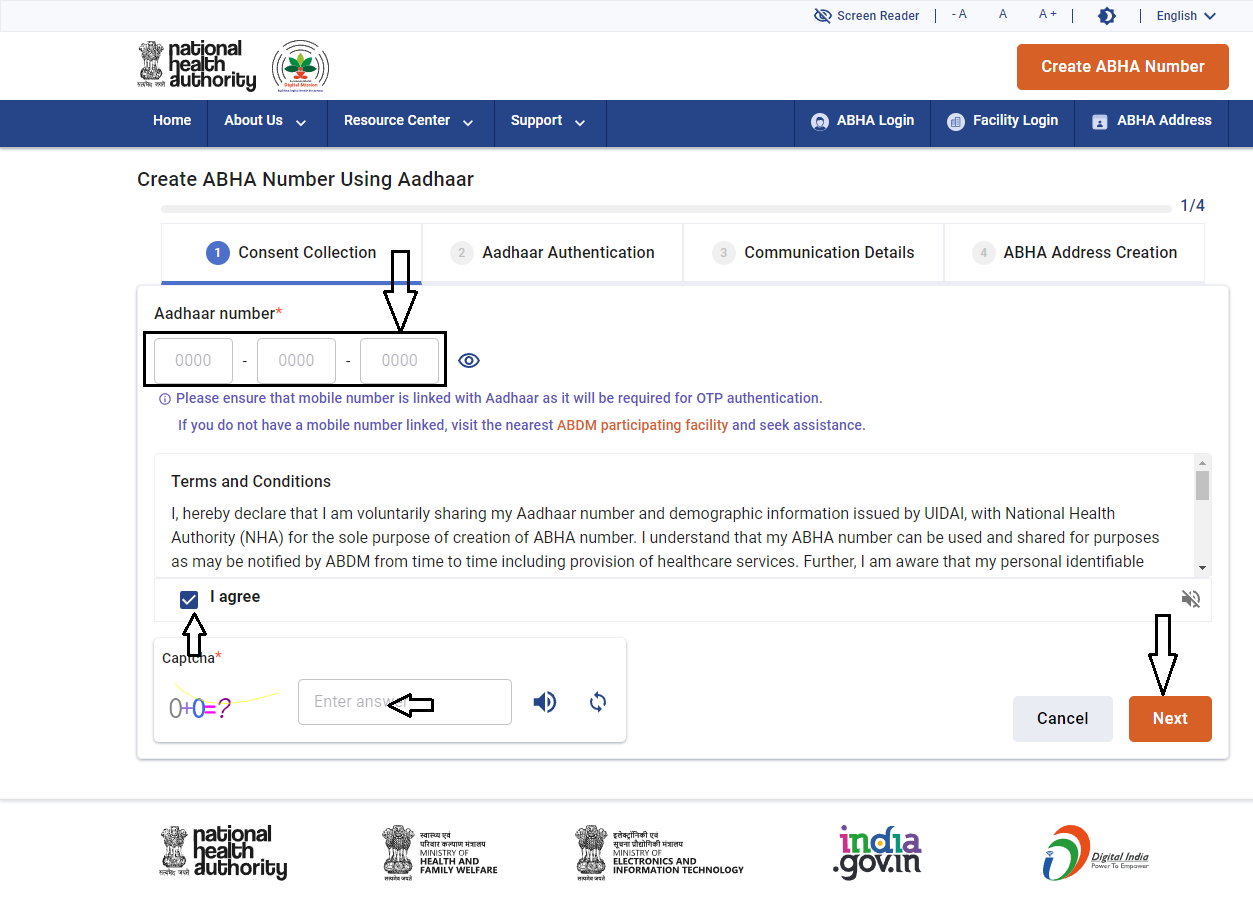This screenshot has height=898, width=1253.
Task: Click the Facility Login building icon
Action: pyautogui.click(x=955, y=122)
